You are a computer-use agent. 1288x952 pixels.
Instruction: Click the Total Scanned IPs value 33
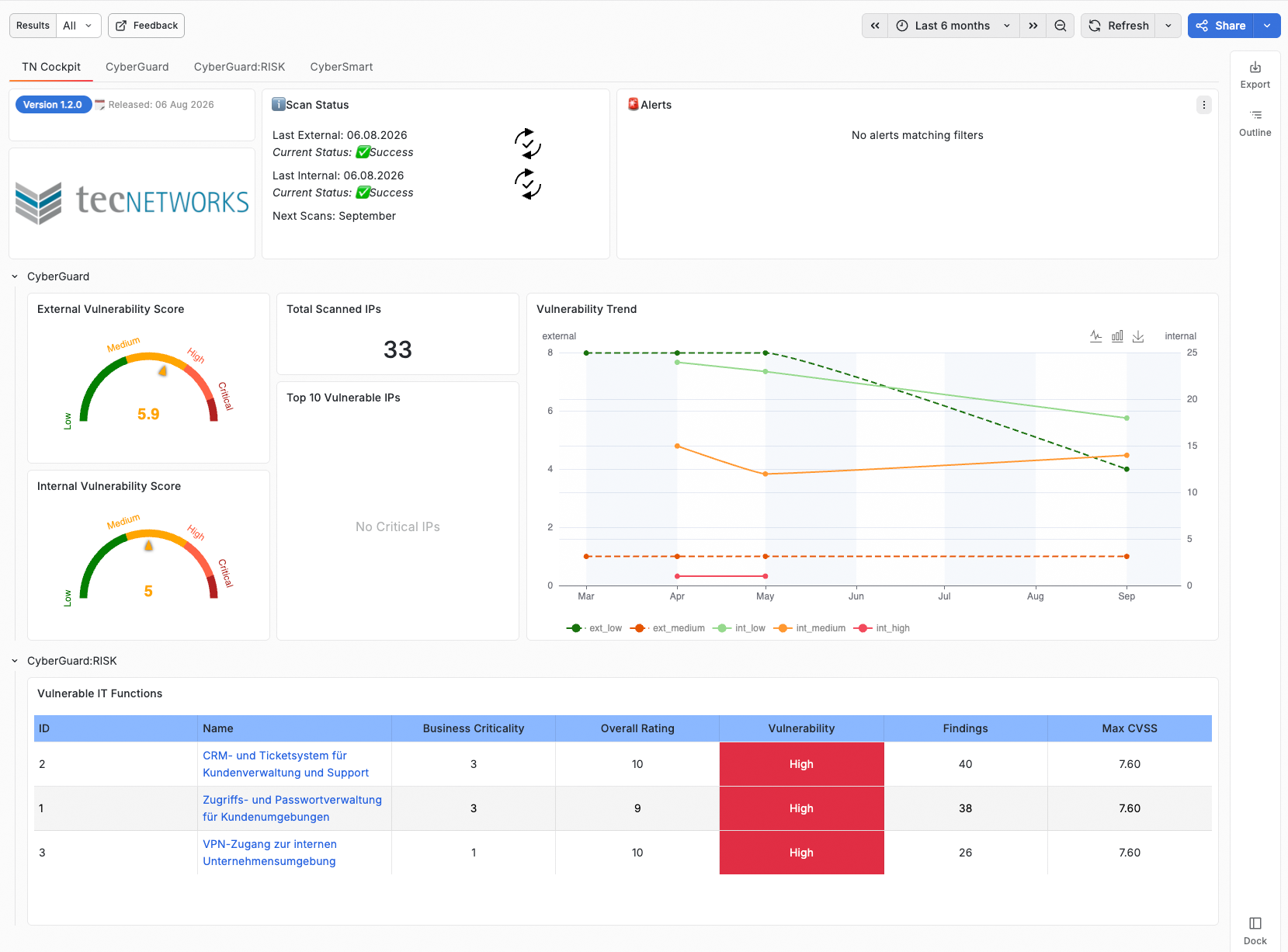point(398,349)
